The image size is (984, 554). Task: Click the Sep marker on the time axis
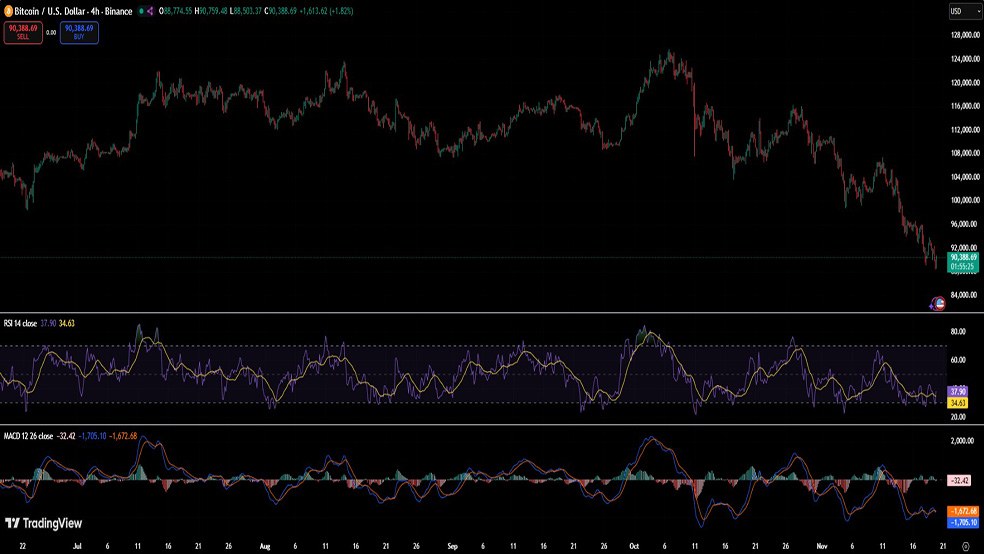[452, 547]
